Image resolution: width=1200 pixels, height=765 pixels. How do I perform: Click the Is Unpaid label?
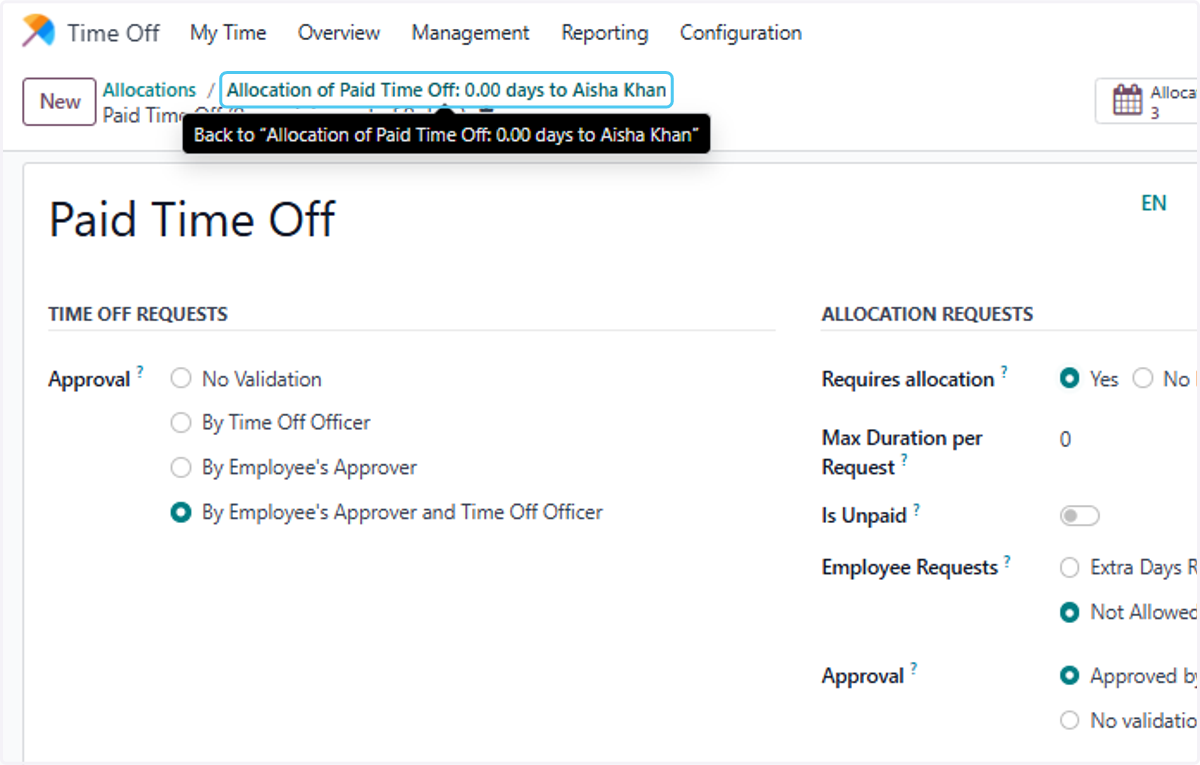(864, 516)
